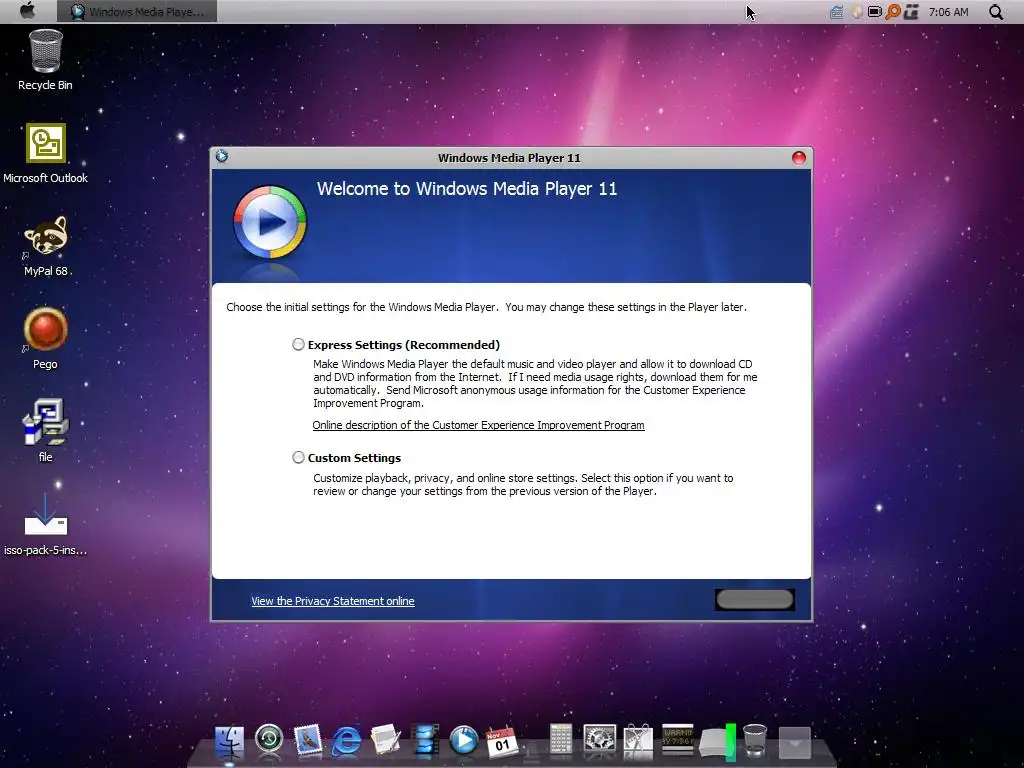Click the blank grey button in dialog footer
Screen dimensions: 1024x768
click(x=754, y=600)
